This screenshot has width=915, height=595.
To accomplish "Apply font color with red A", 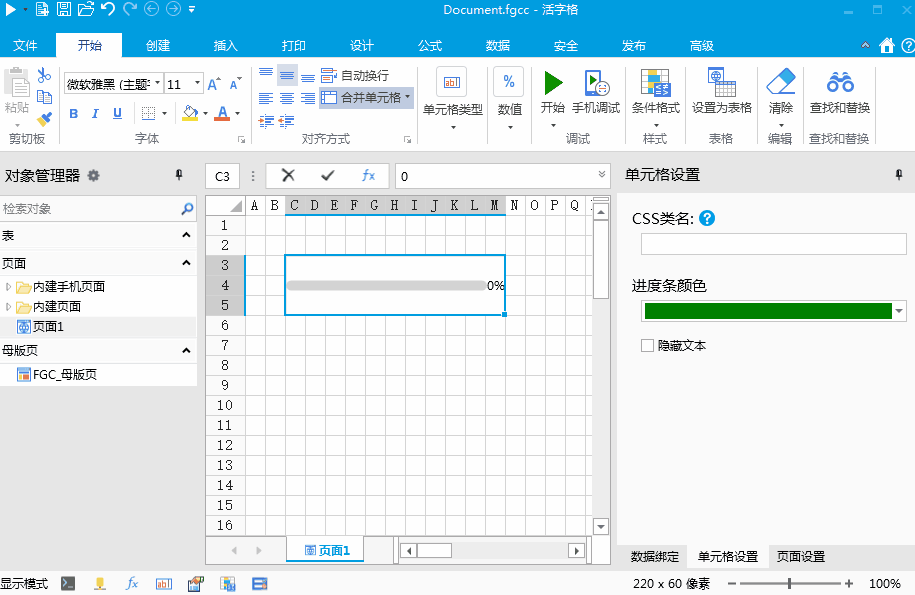I will (x=222, y=113).
